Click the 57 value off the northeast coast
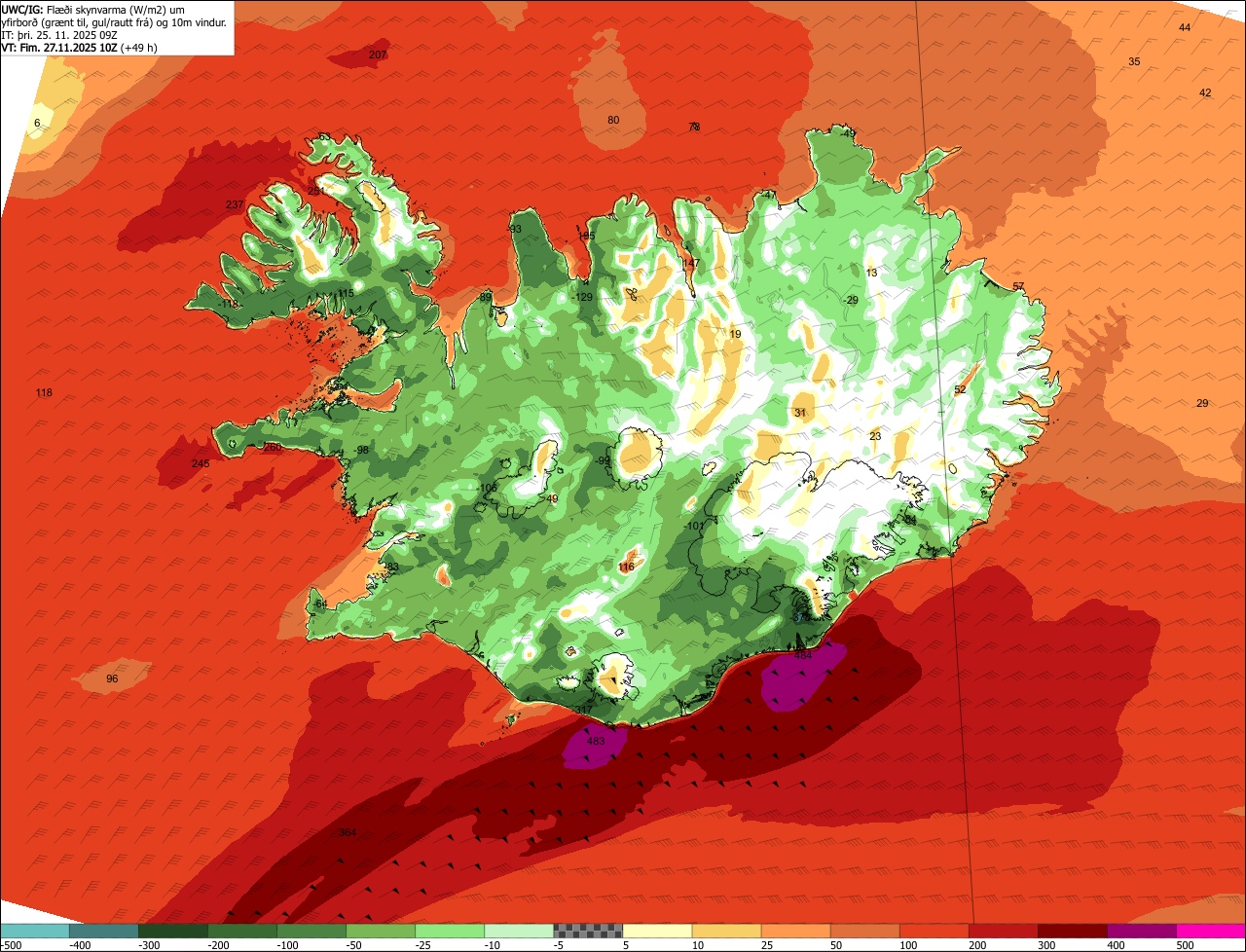This screenshot has height=952, width=1246. [1018, 286]
